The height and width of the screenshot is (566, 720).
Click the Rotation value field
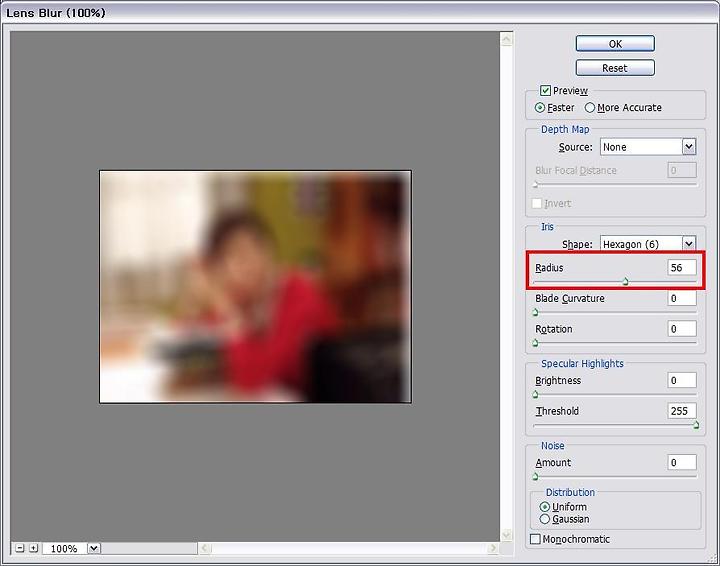(681, 329)
